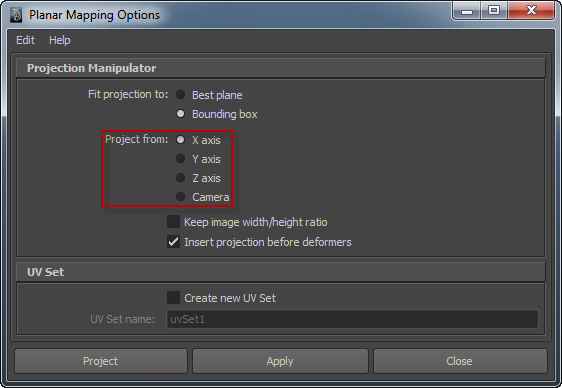This screenshot has height=388, width=562.
Task: Click the UV Set name field
Action: (352, 319)
